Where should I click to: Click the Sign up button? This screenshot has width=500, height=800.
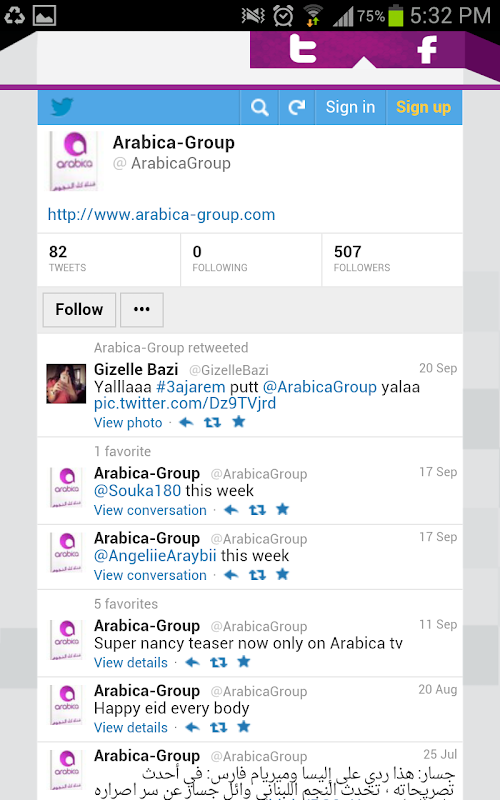424,107
